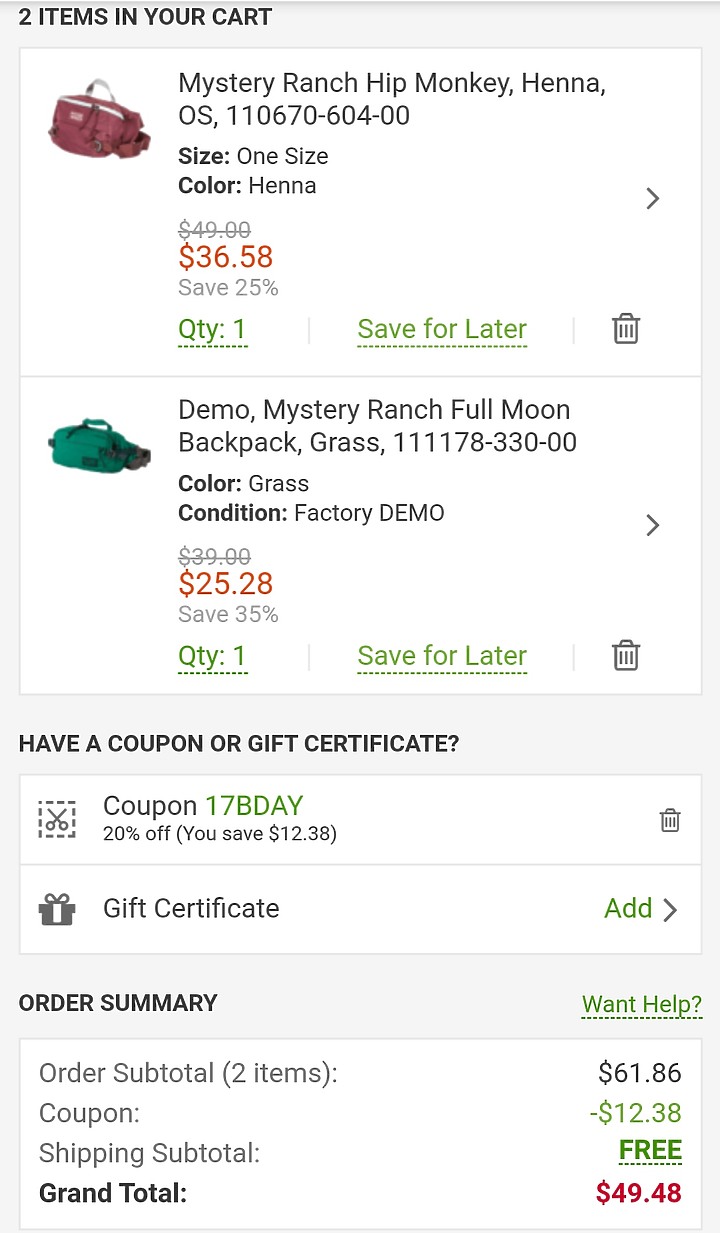
Task: Open the green Full Moon Backpack thumbnail
Action: click(x=99, y=446)
